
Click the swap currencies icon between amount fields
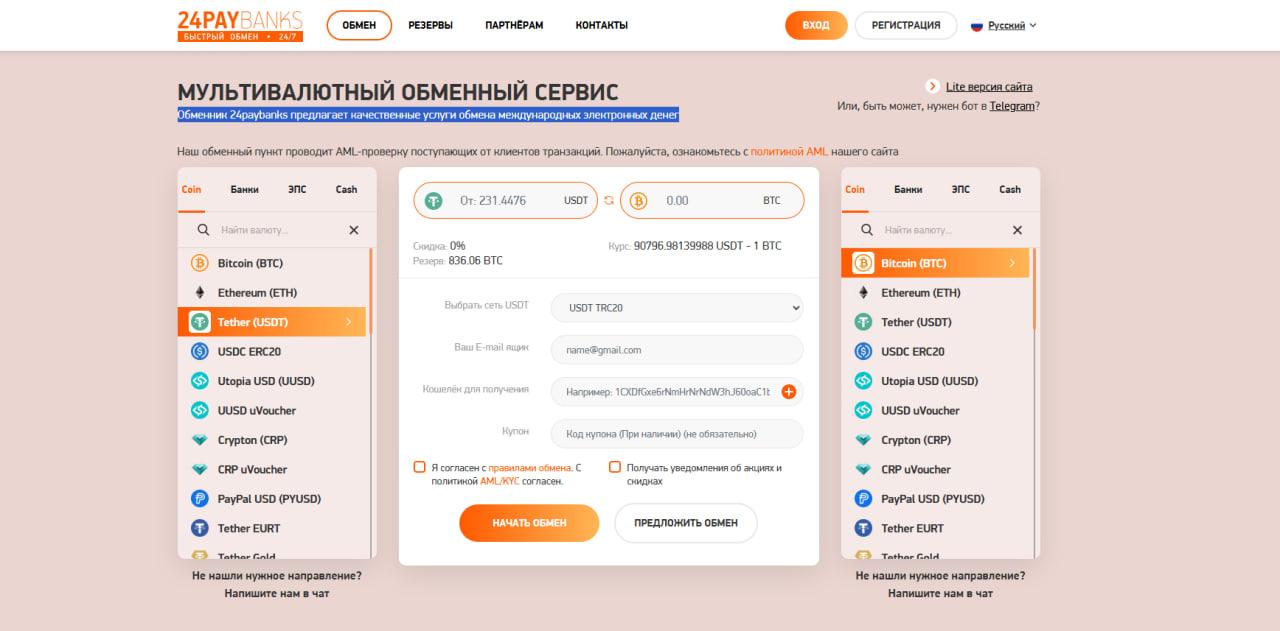[x=609, y=200]
